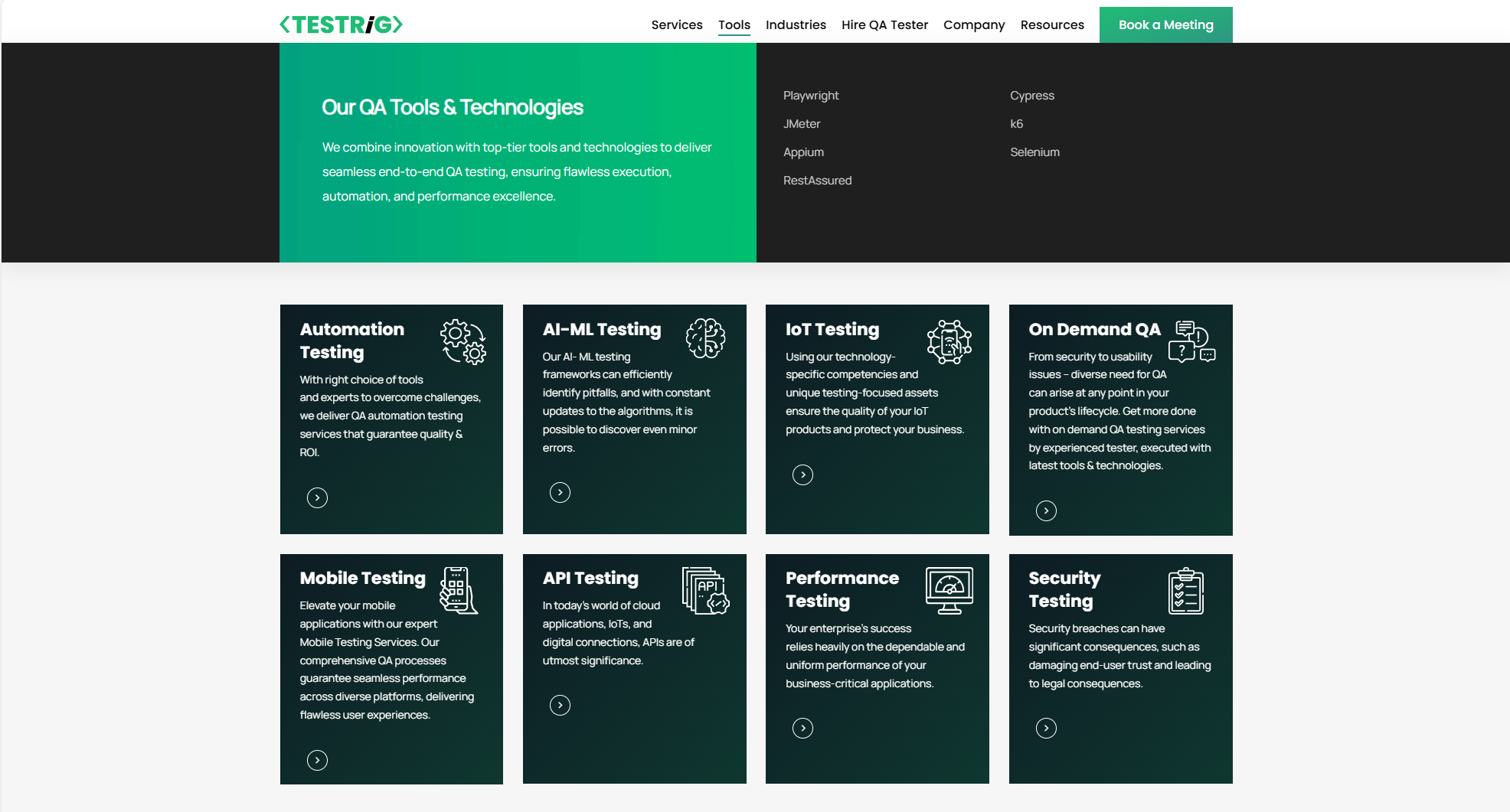The width and height of the screenshot is (1510, 812).
Task: Click the AI-ML Testing brain icon
Action: [x=705, y=338]
